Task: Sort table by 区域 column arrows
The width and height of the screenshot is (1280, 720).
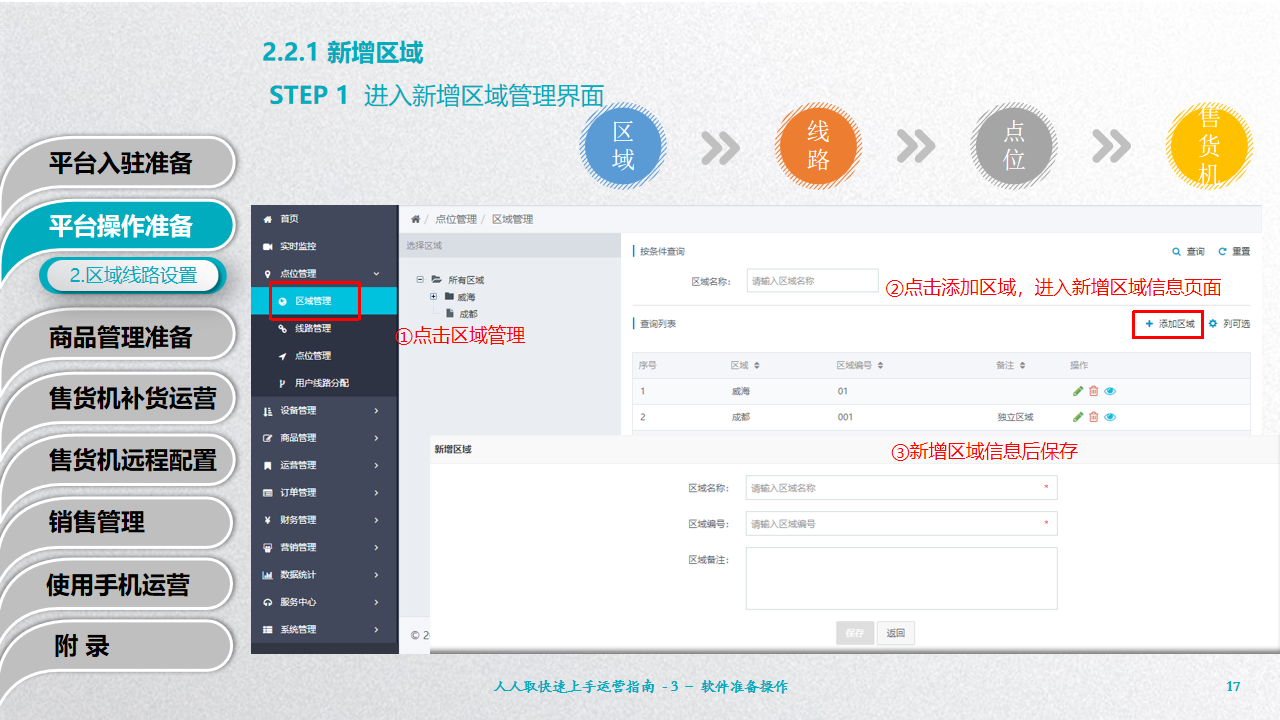Action: (757, 365)
